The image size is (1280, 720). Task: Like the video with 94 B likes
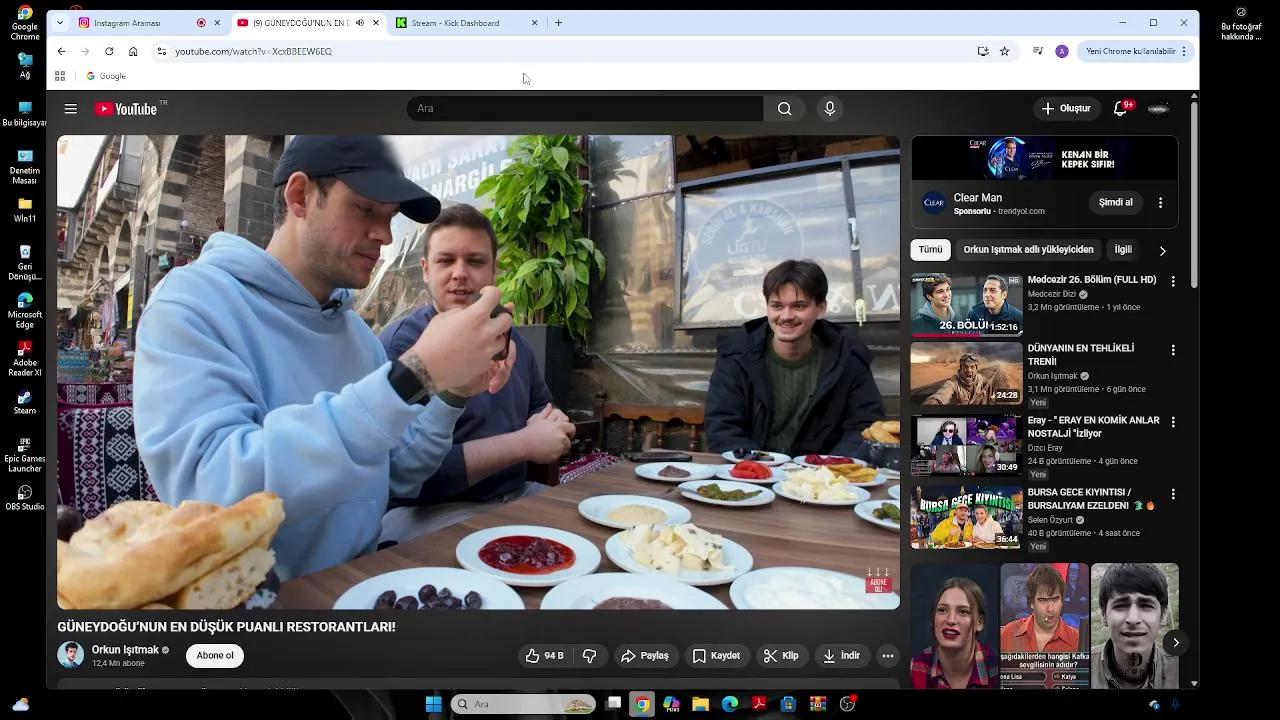[x=545, y=656]
